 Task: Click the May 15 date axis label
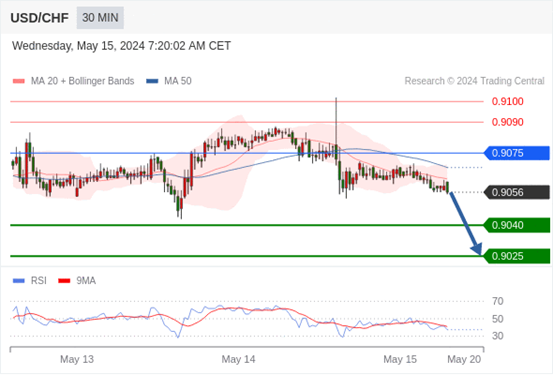click(x=400, y=359)
